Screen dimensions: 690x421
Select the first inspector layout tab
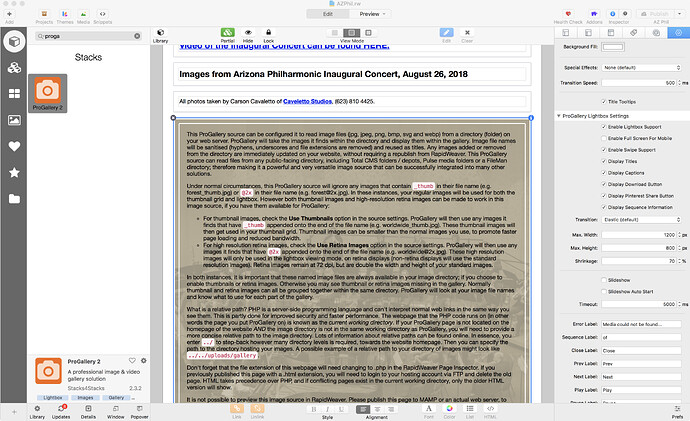coord(566,33)
